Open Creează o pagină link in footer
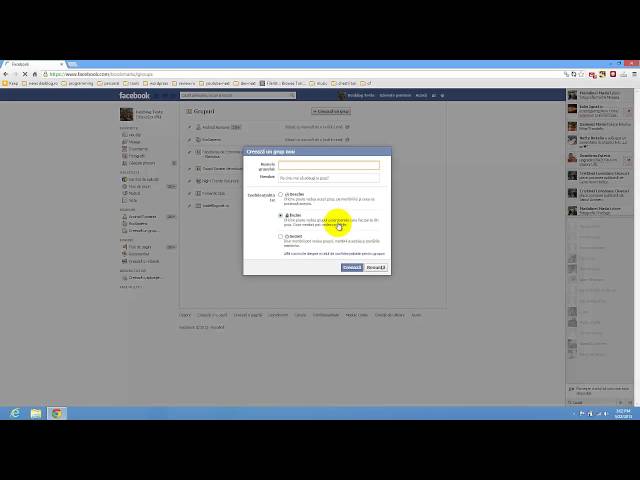The width and height of the screenshot is (640, 480). point(248,315)
